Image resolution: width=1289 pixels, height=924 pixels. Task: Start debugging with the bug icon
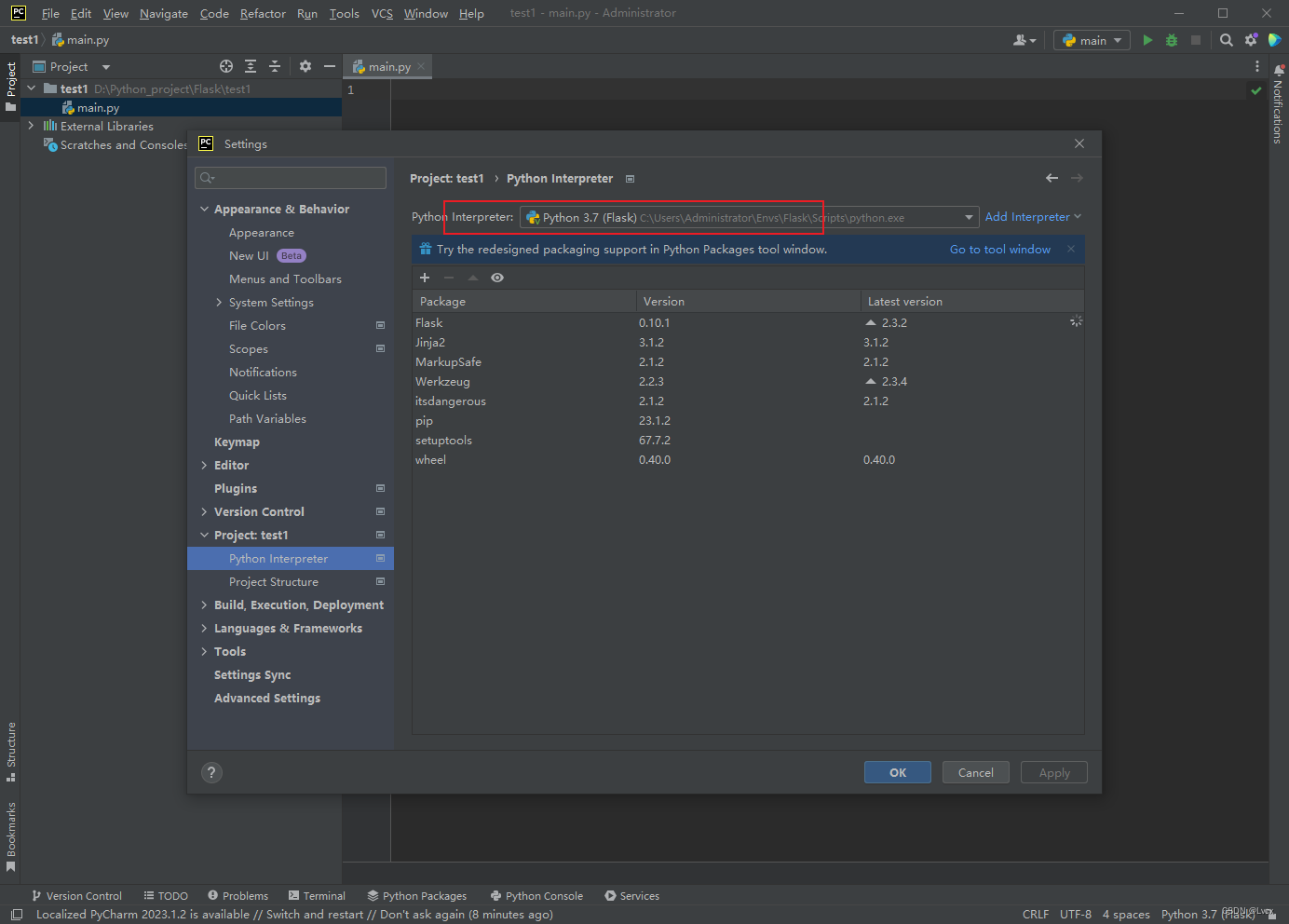[x=1172, y=40]
